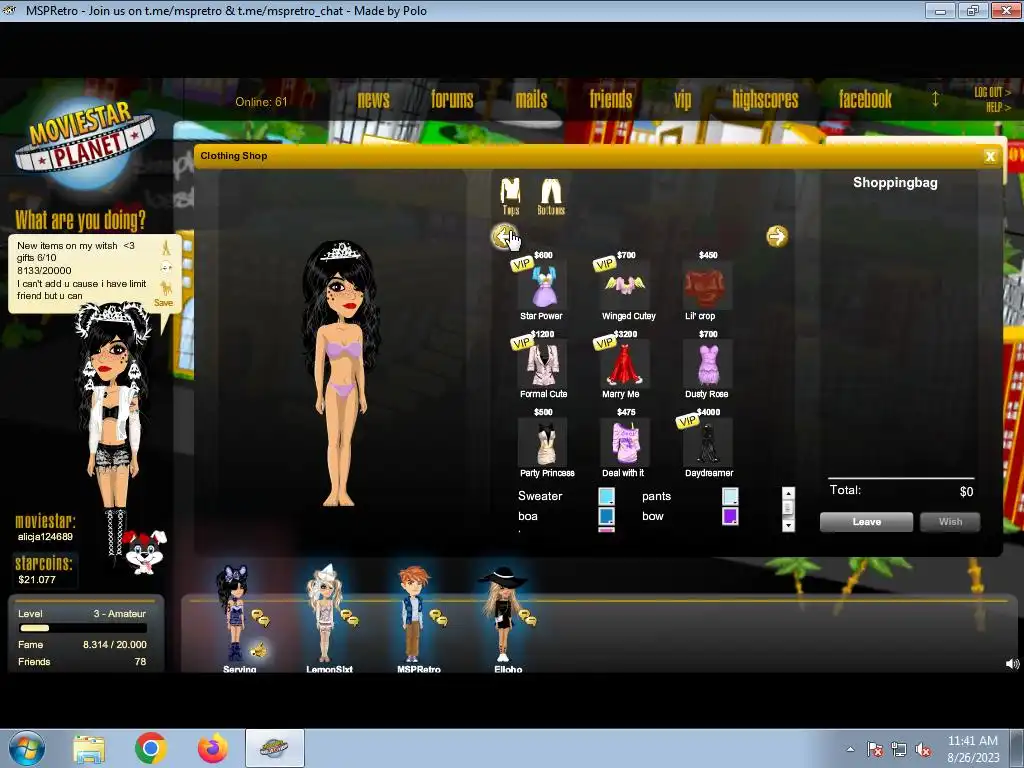Viewport: 1024px width, 768px height.
Task: Close the Clothing Shop window
Action: (990, 156)
